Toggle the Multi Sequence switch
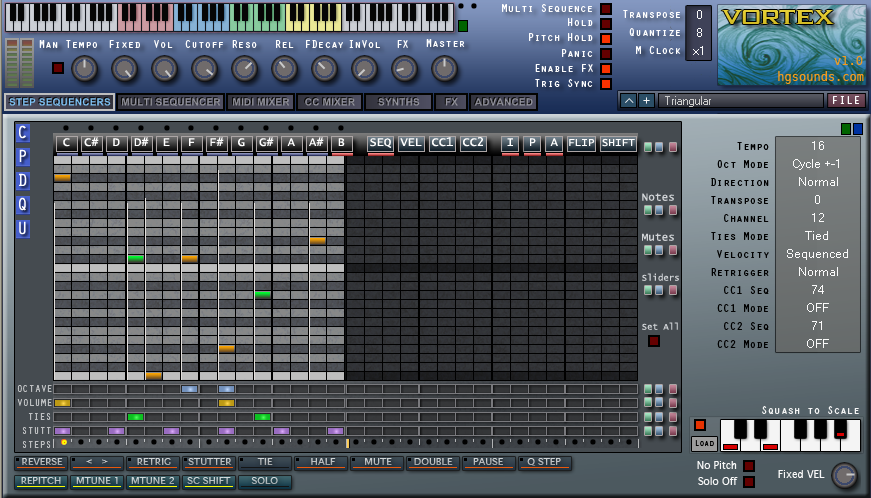The image size is (871, 498). (605, 9)
